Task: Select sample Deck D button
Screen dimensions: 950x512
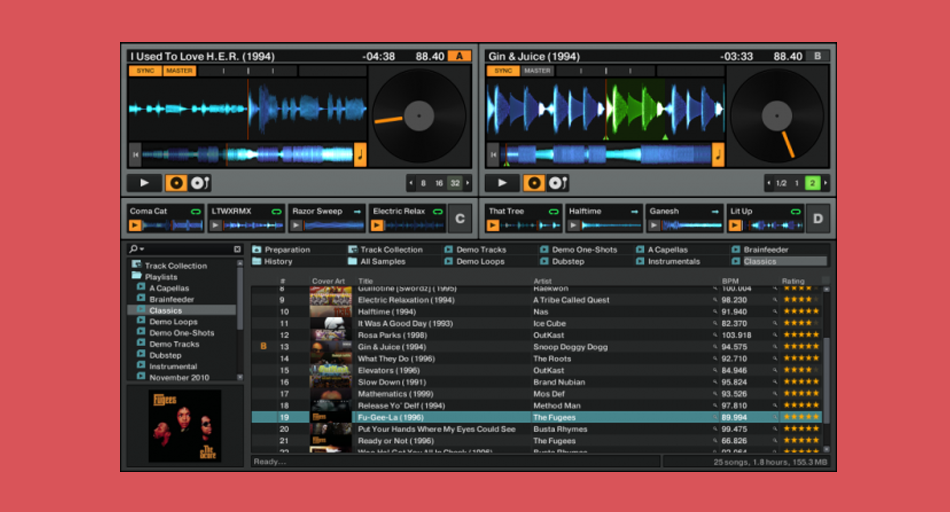Action: [818, 219]
